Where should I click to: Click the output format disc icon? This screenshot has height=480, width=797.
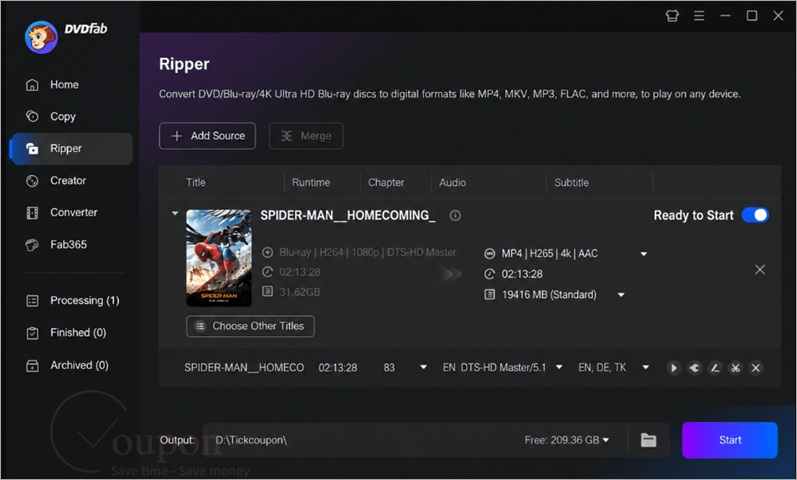489,253
